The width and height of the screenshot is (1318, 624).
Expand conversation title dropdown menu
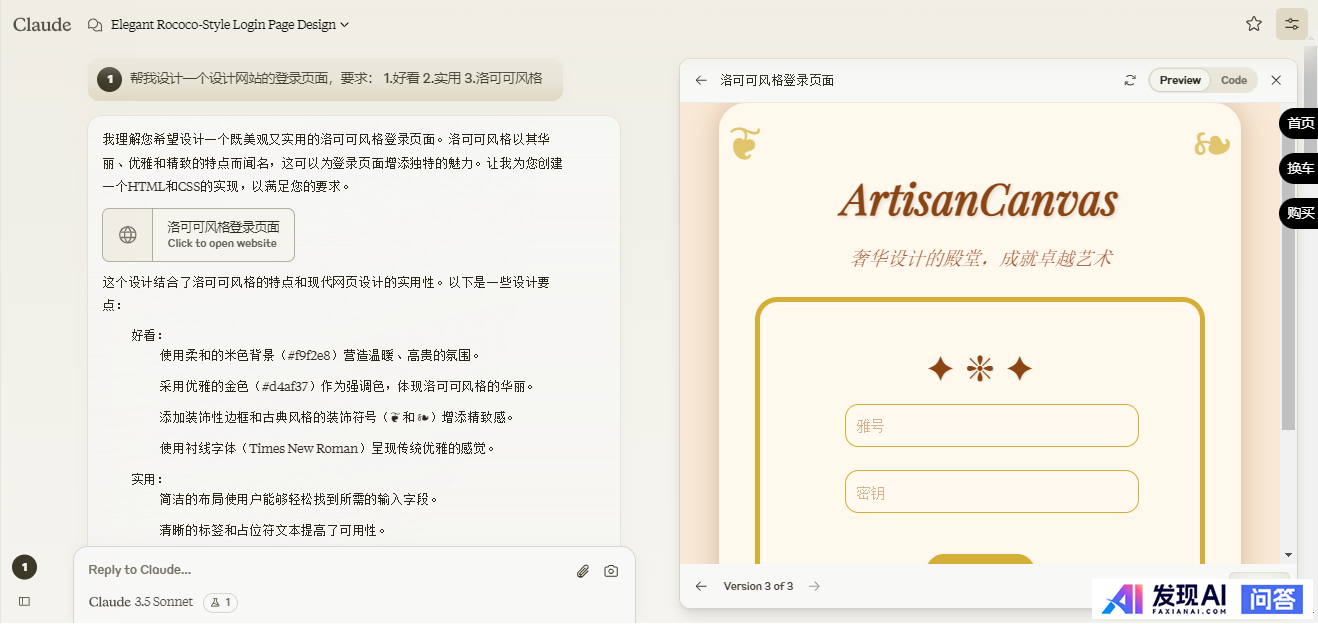coord(345,25)
